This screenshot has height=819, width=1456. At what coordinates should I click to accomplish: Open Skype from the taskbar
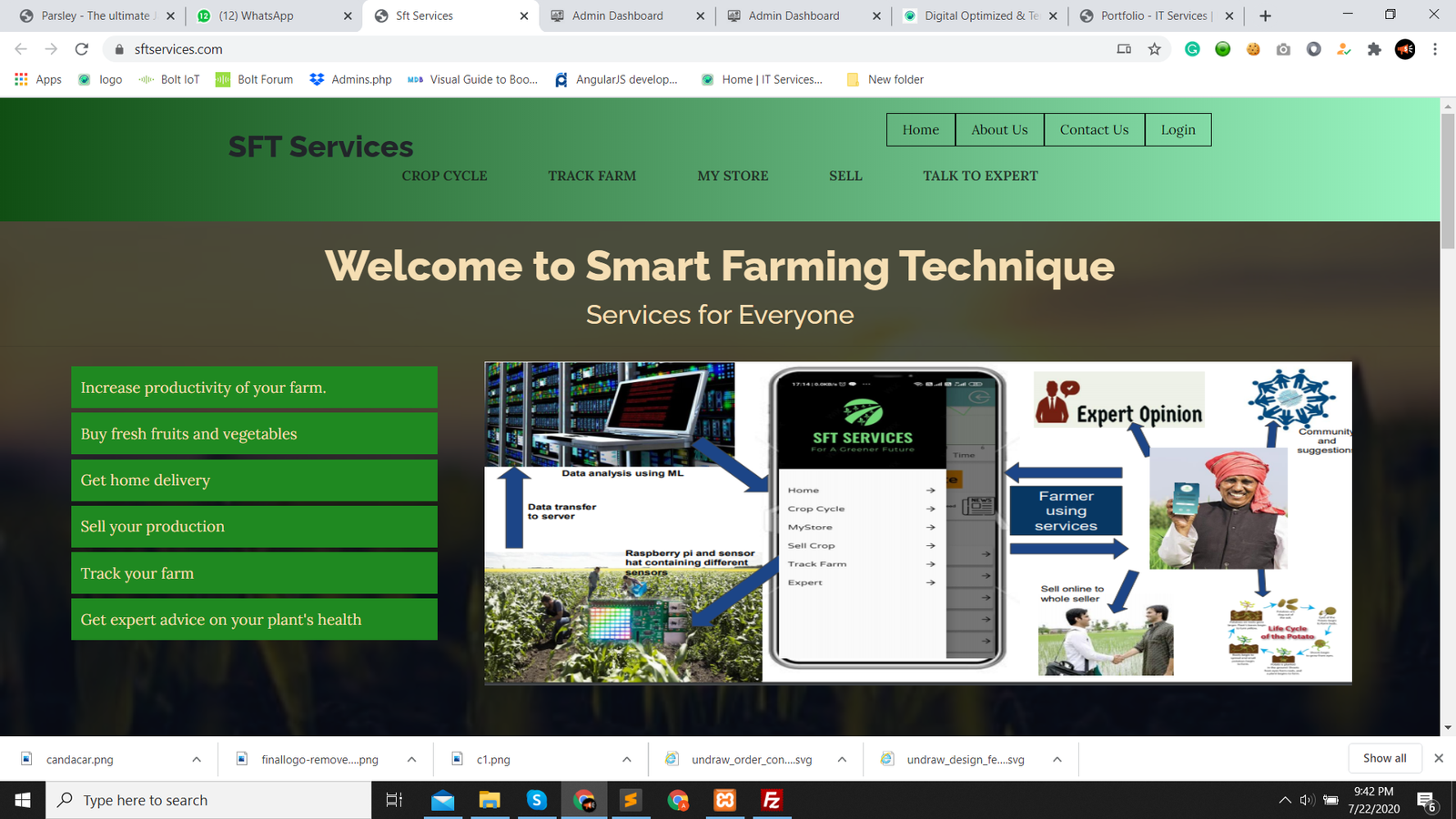537,800
